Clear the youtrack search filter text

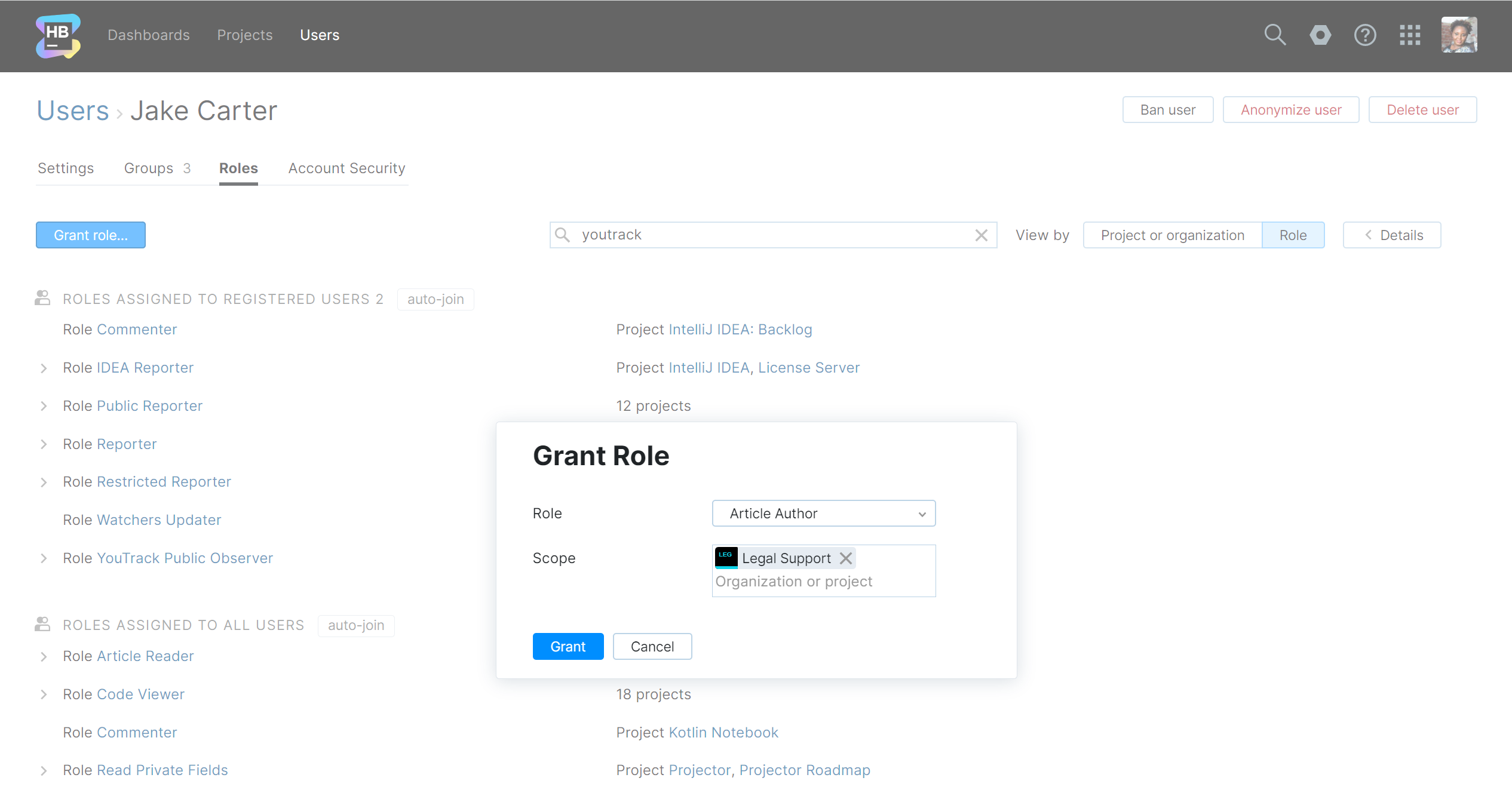tap(982, 235)
